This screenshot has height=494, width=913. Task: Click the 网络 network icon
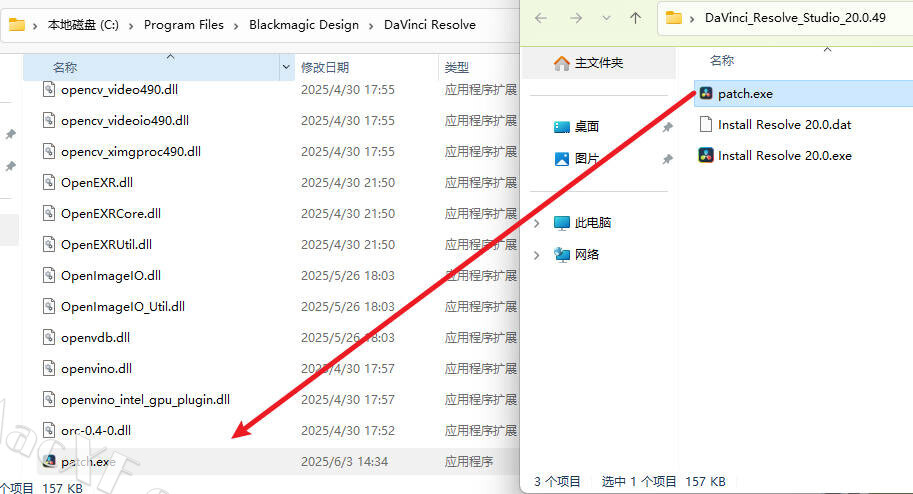562,255
